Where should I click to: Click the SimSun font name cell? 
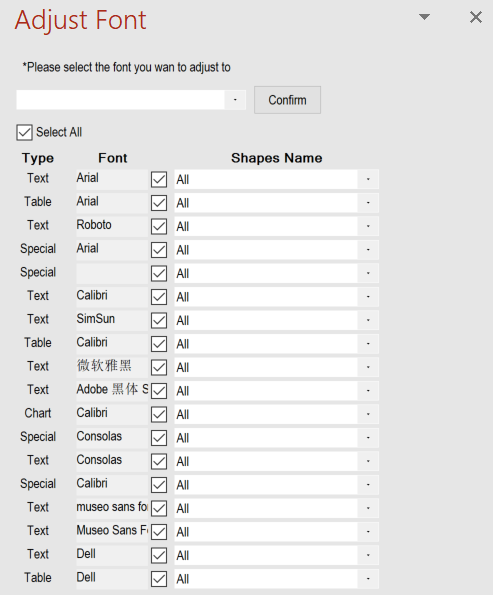[x=112, y=320]
